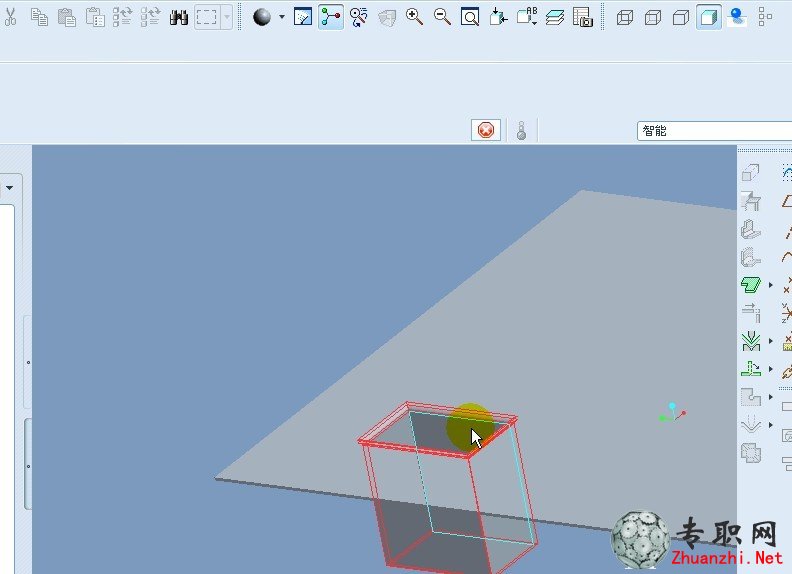
Task: Click the Orient Mode icon
Action: (x=359, y=17)
